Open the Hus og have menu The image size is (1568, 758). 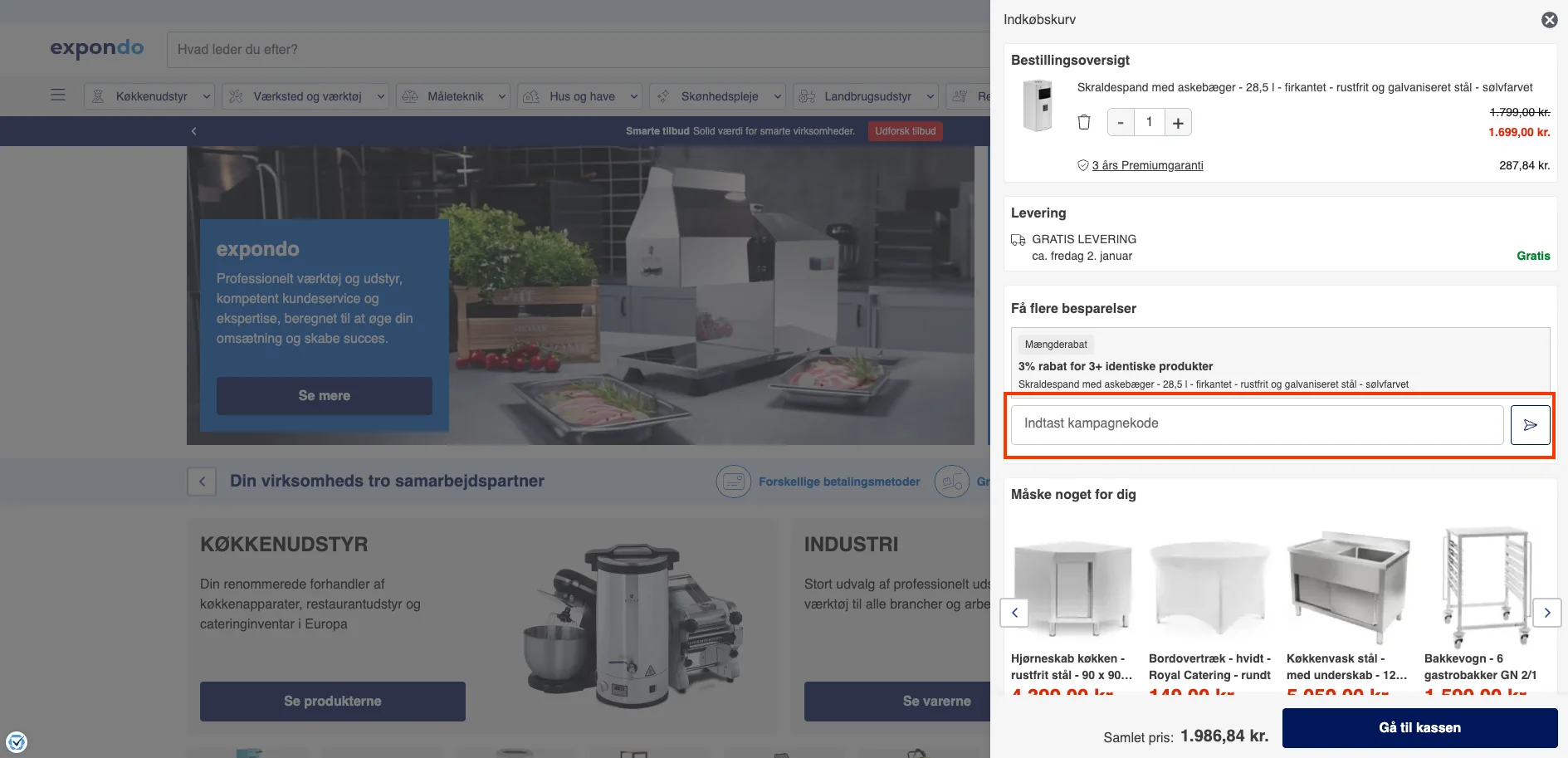[x=581, y=96]
